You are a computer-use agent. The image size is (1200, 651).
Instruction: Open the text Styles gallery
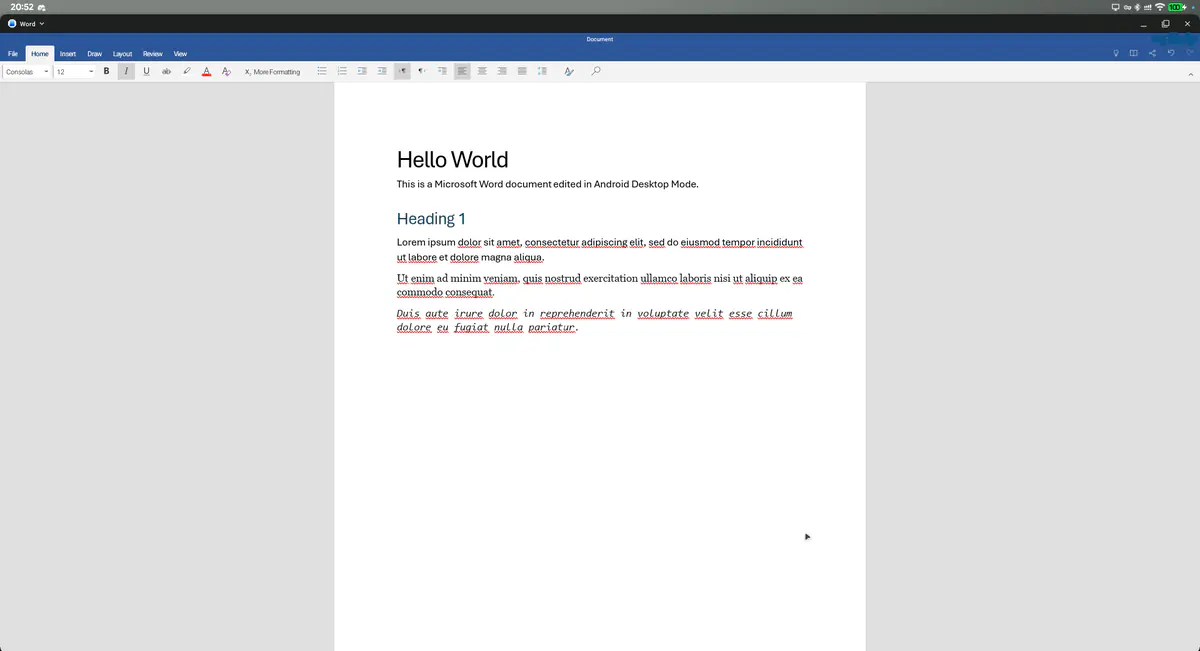[569, 72]
